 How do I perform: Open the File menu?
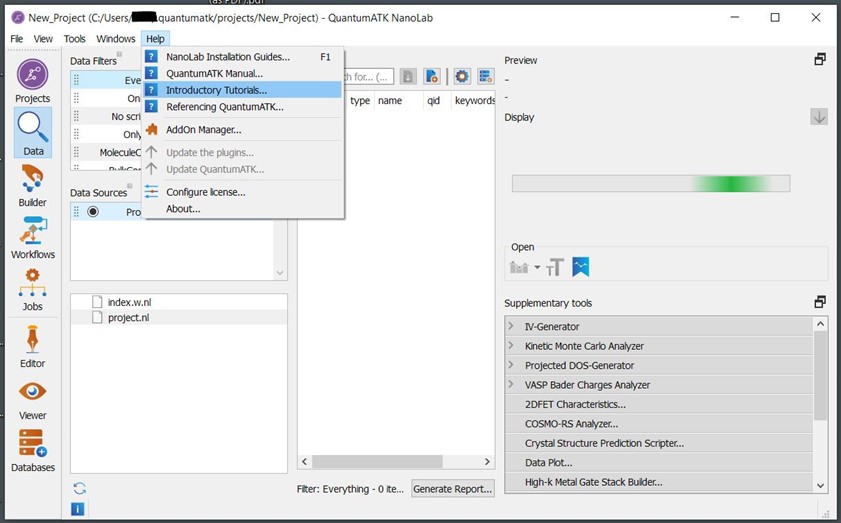[17, 39]
